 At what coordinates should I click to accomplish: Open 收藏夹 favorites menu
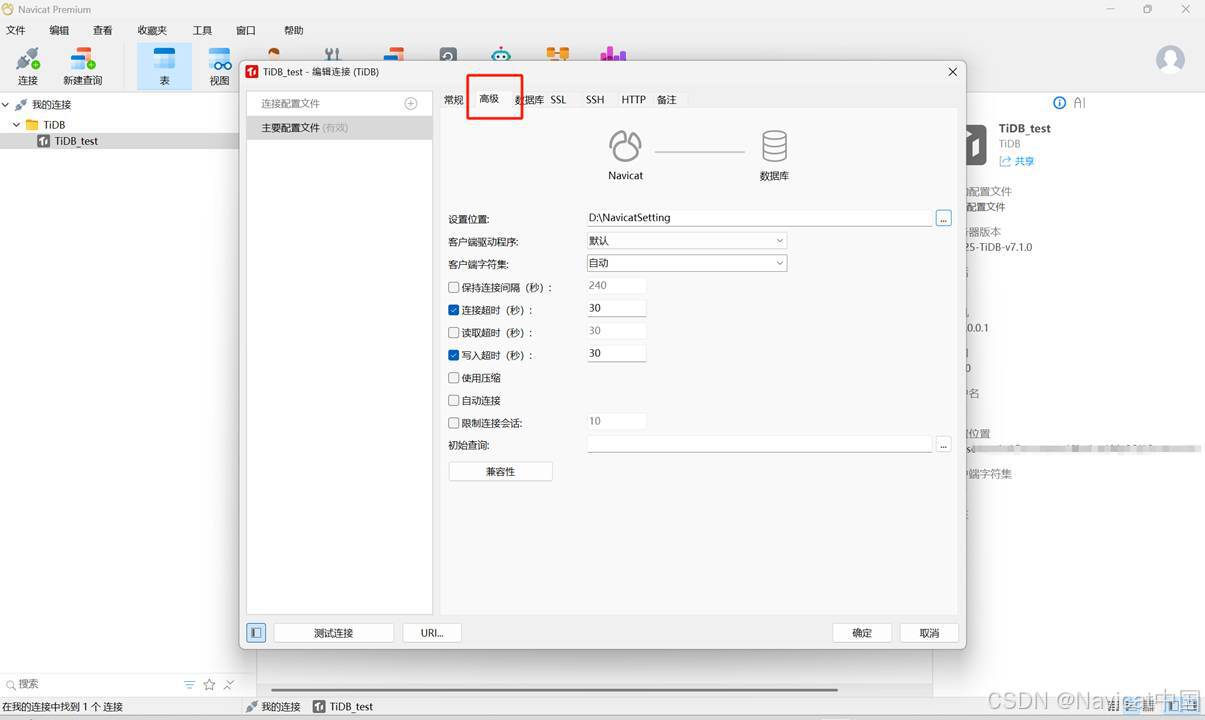[x=152, y=31]
